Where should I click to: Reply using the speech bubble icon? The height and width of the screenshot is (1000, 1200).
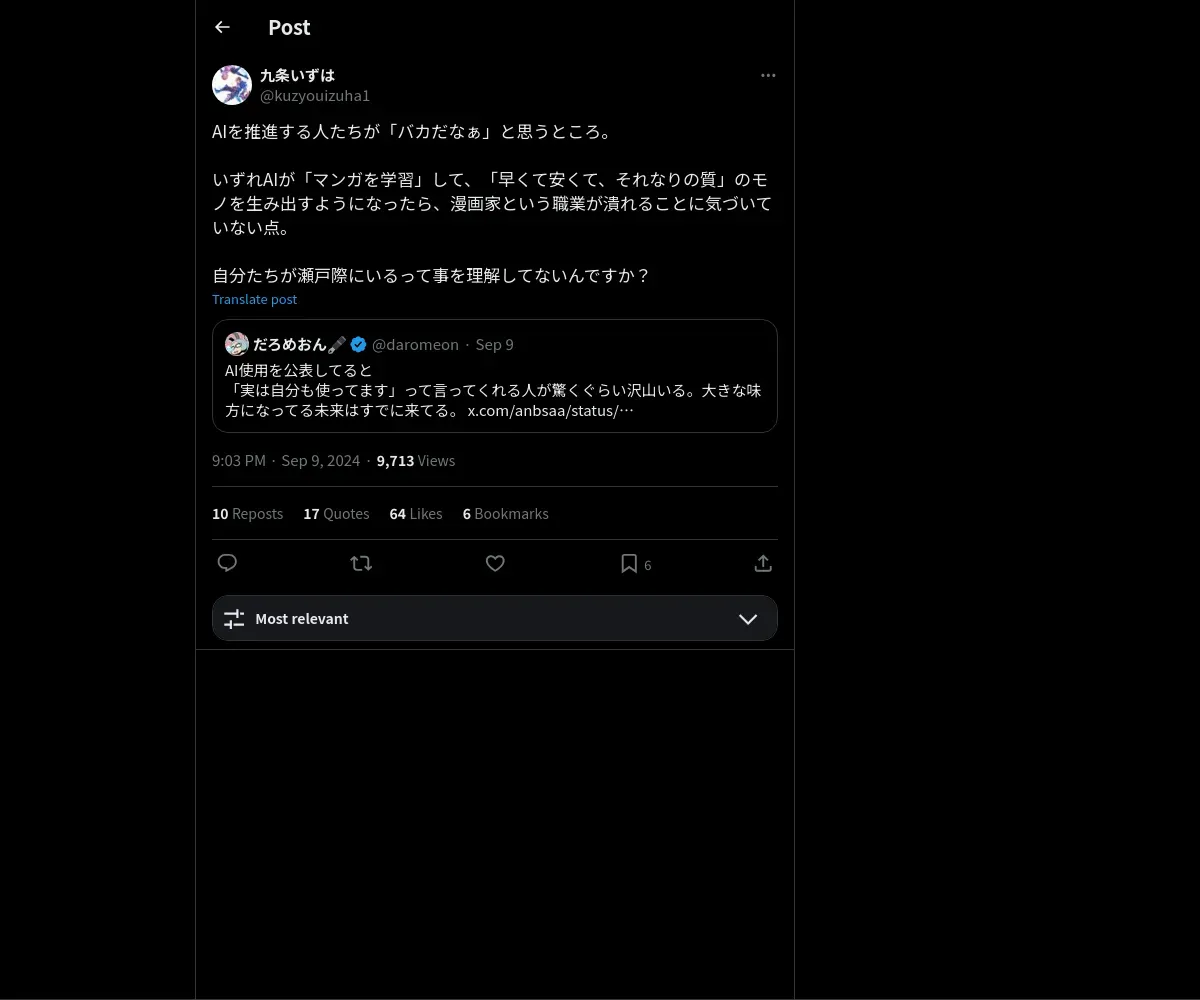pos(227,563)
